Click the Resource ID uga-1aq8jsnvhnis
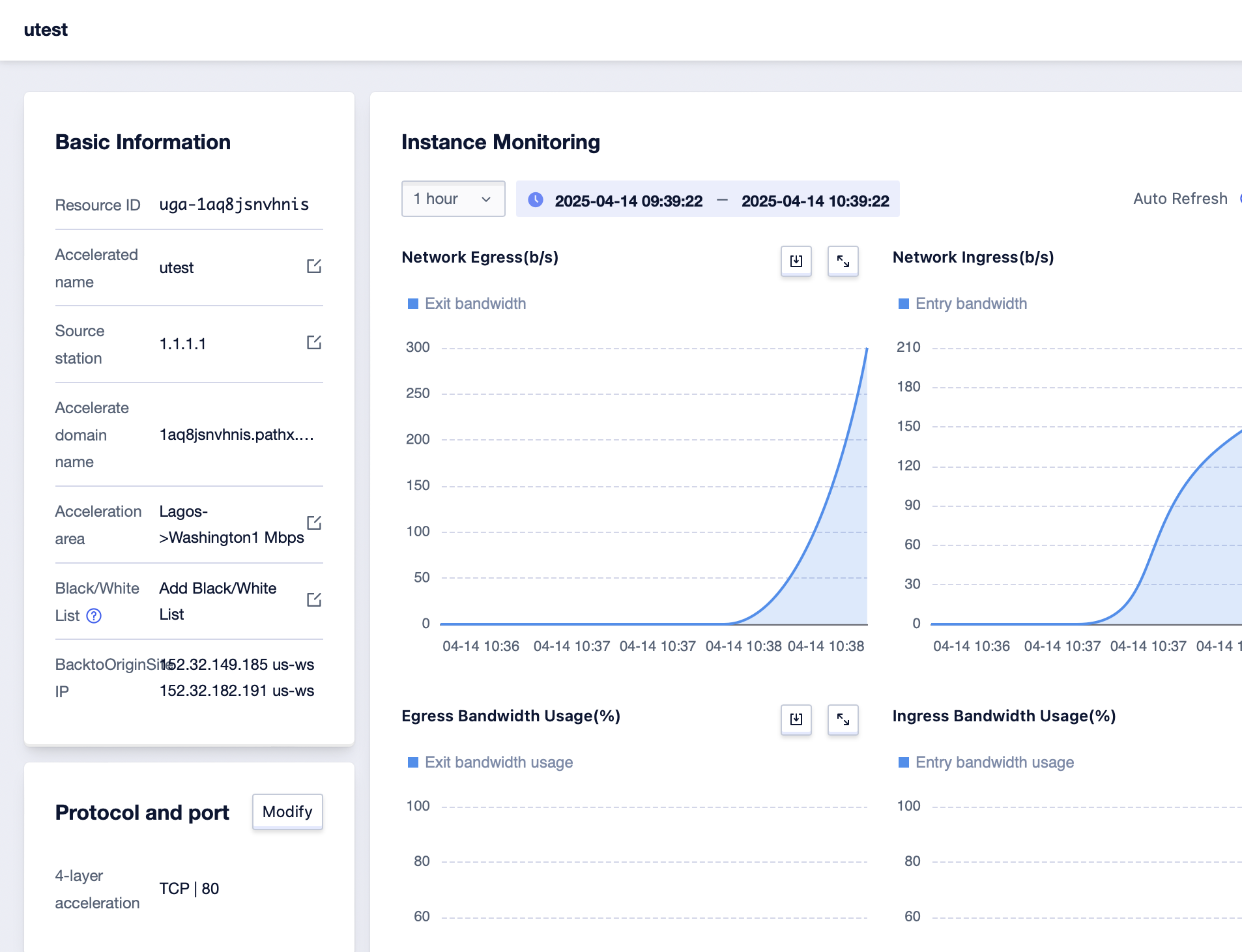Viewport: 1242px width, 952px height. pyautogui.click(x=235, y=205)
